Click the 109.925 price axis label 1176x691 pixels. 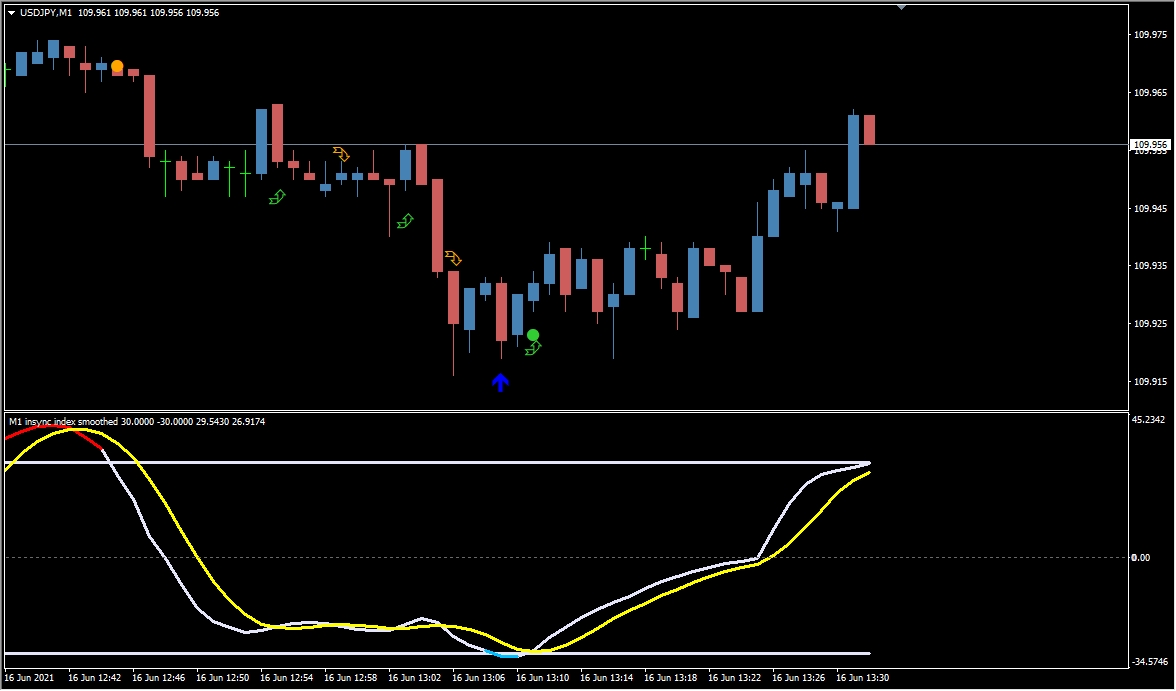tap(1150, 323)
